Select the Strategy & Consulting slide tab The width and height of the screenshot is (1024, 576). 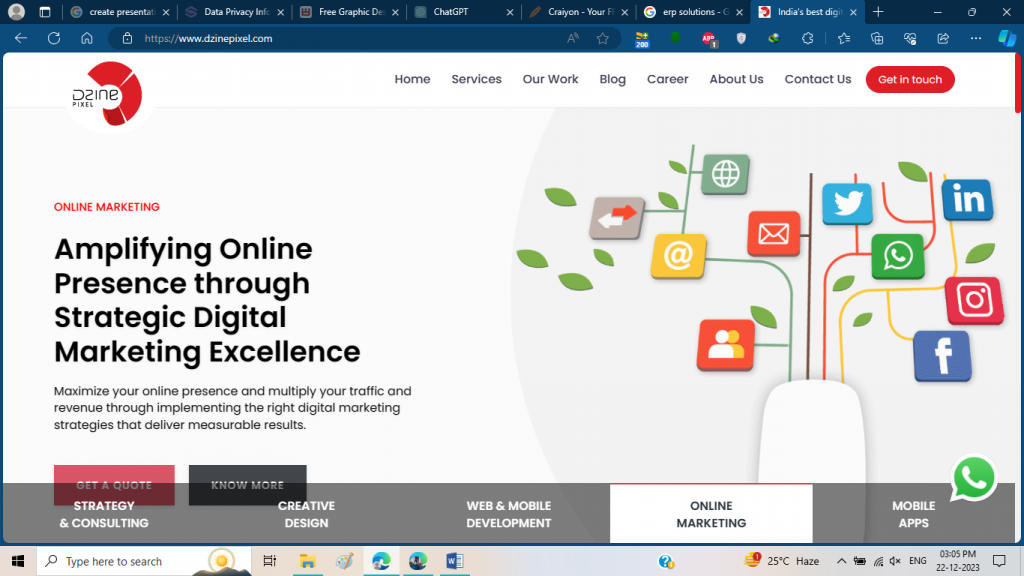click(x=104, y=514)
